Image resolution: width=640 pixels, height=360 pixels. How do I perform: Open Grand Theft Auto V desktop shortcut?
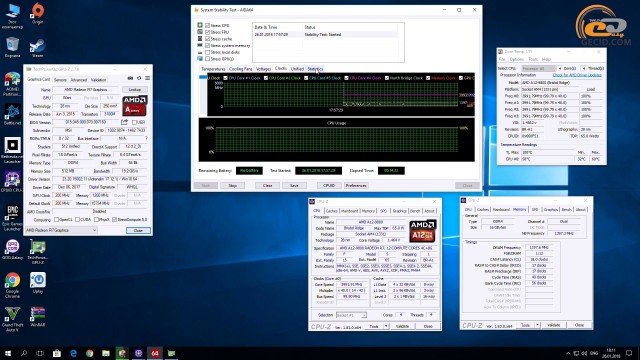[x=12, y=319]
